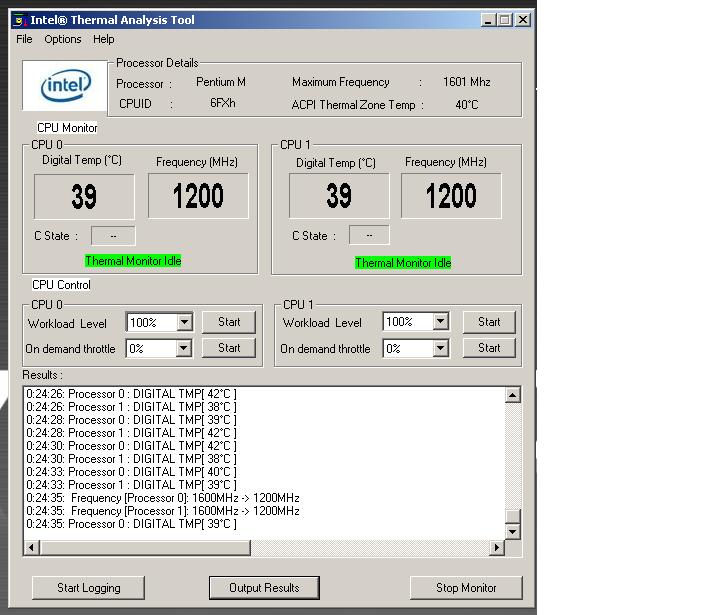Click the Start Logging button

[x=89, y=588]
